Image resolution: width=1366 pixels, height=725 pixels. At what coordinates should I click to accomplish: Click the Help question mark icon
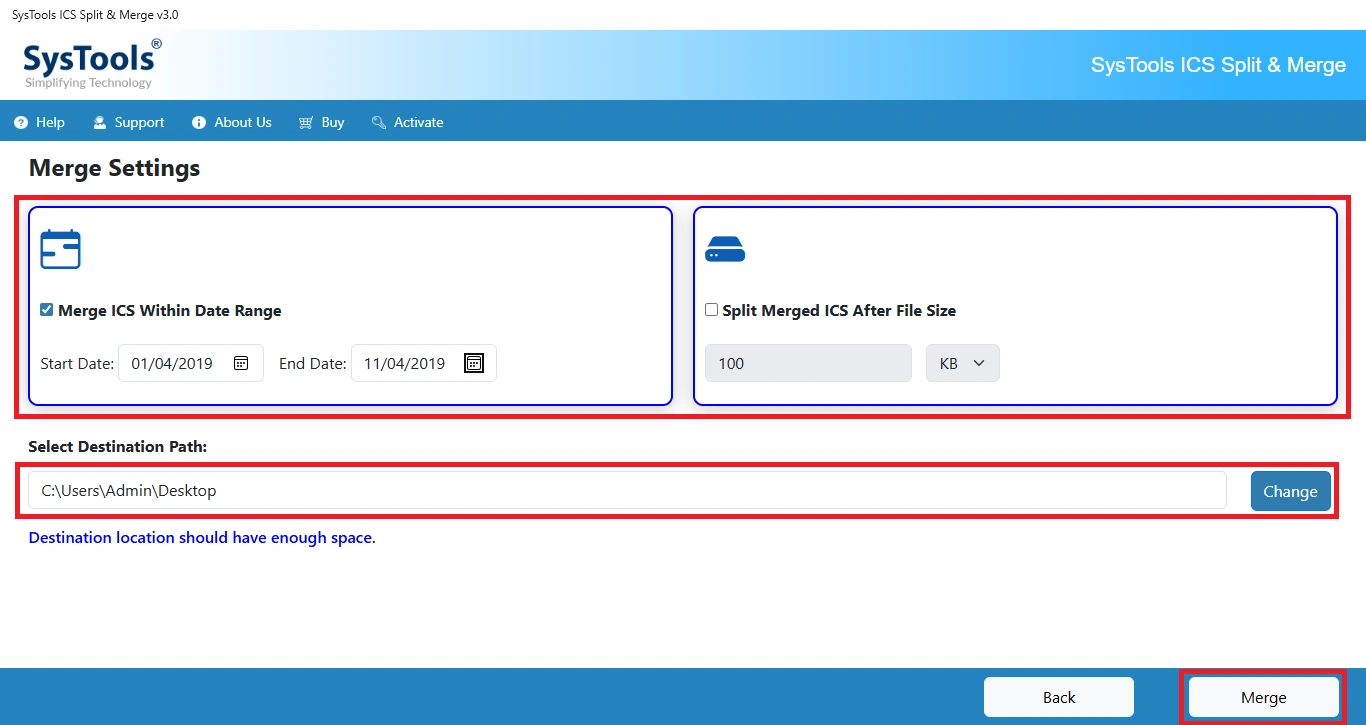tap(21, 122)
